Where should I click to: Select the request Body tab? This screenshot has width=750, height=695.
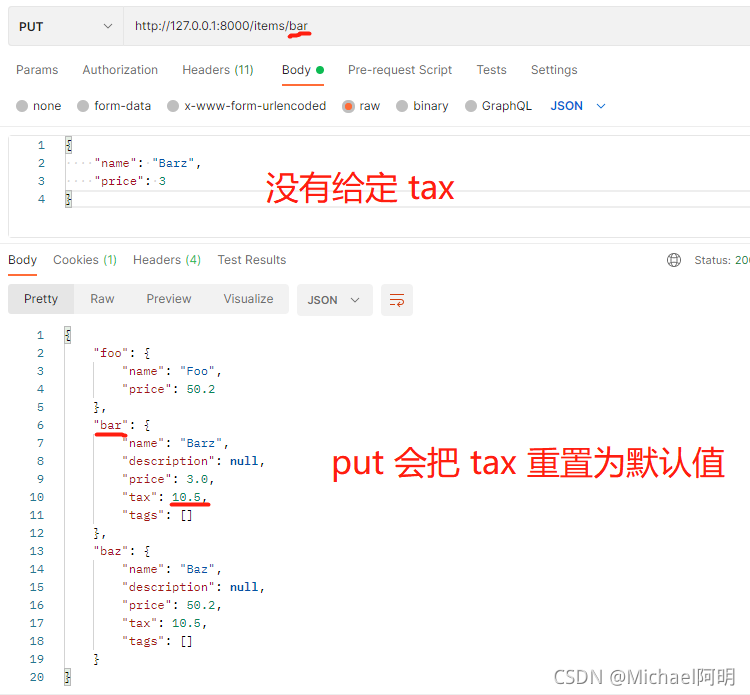point(303,70)
